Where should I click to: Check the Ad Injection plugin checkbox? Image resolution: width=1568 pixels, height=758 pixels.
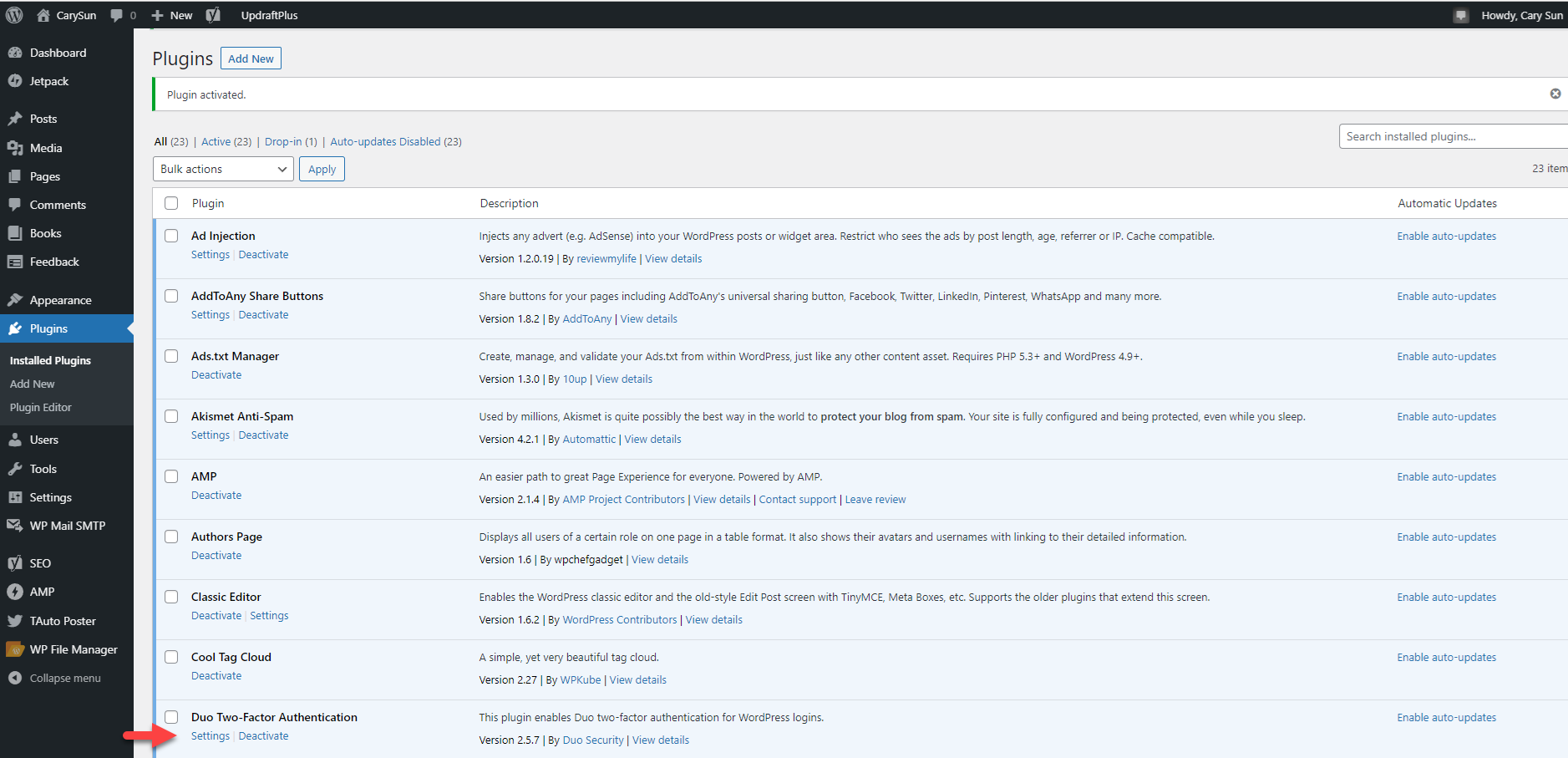pyautogui.click(x=171, y=236)
